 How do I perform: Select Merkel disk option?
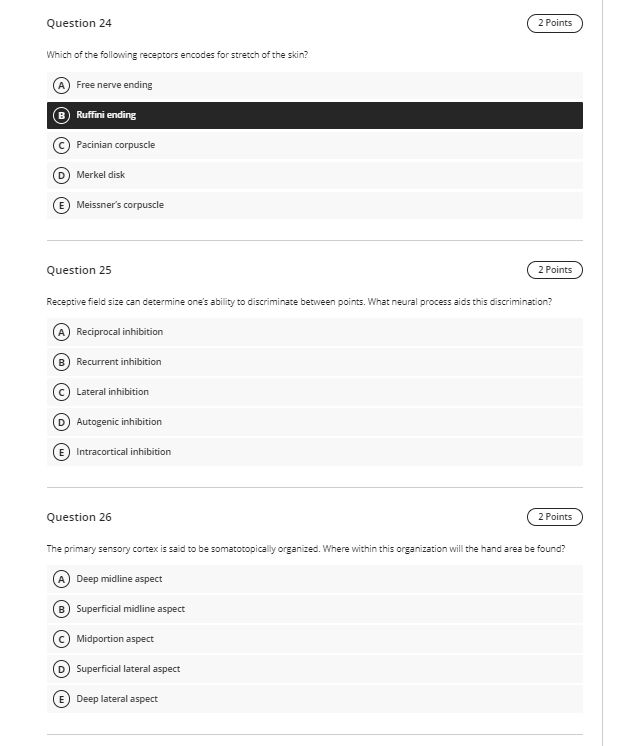coord(314,175)
